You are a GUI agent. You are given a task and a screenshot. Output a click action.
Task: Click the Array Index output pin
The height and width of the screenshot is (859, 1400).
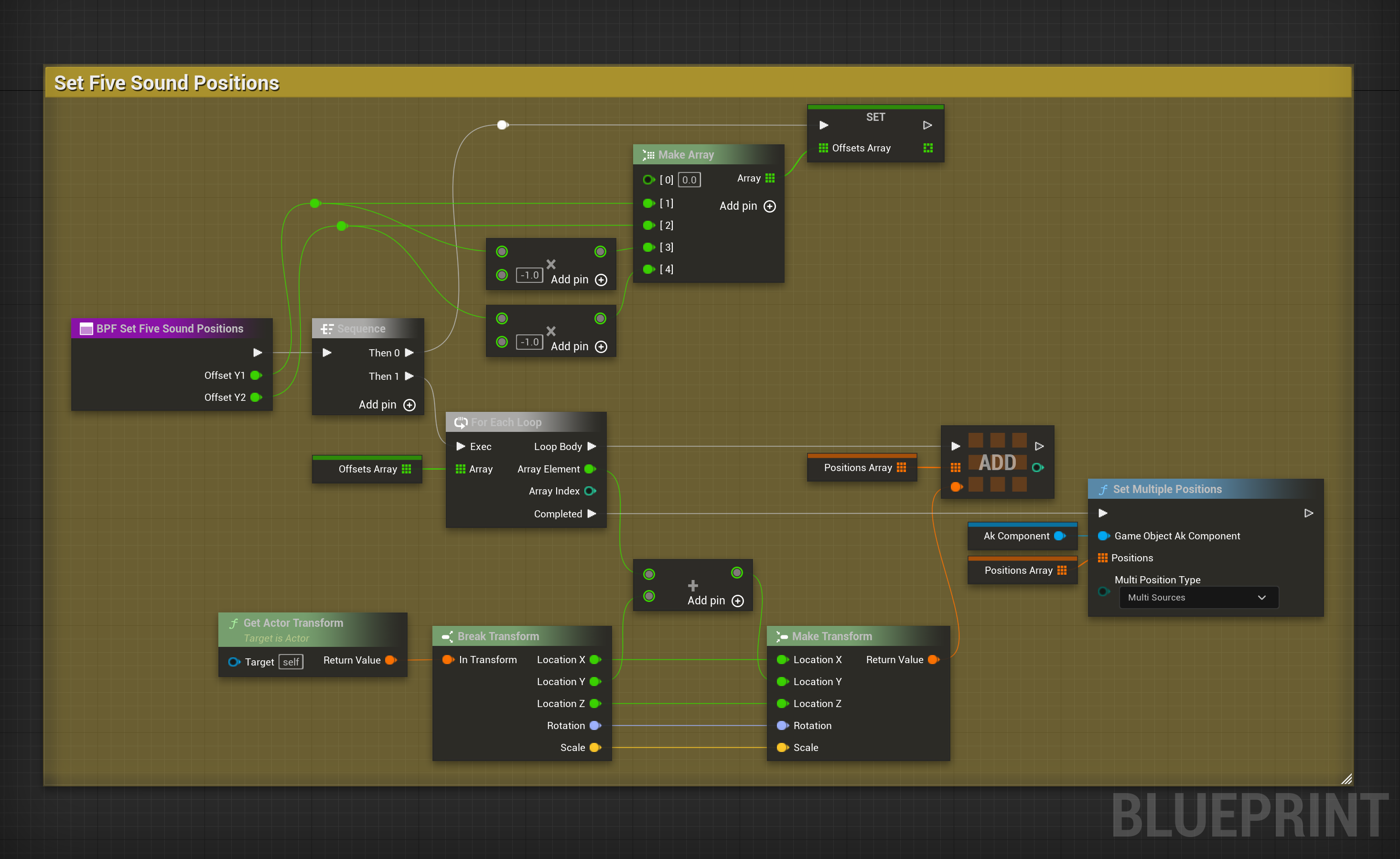(590, 491)
